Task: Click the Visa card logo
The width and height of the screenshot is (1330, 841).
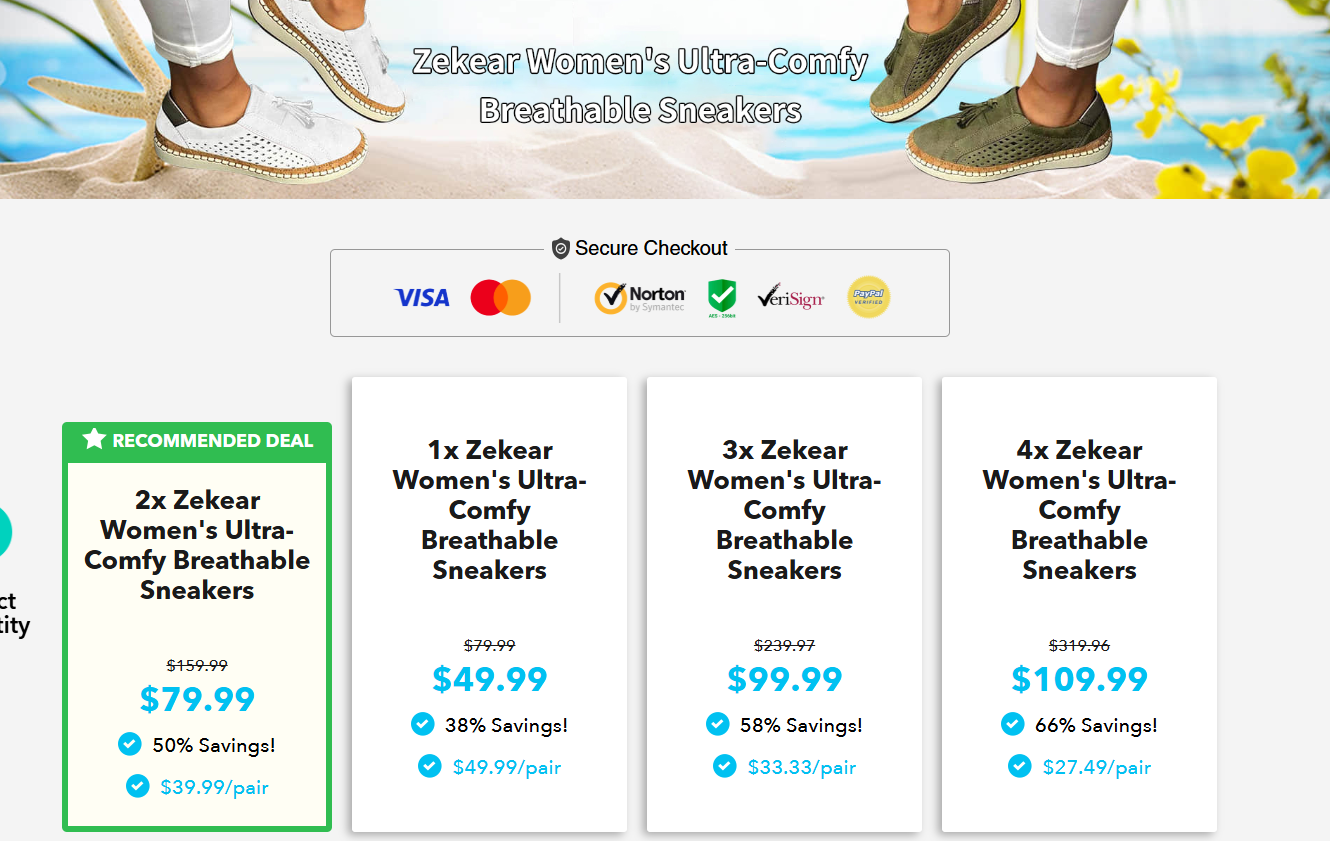Action: point(422,298)
